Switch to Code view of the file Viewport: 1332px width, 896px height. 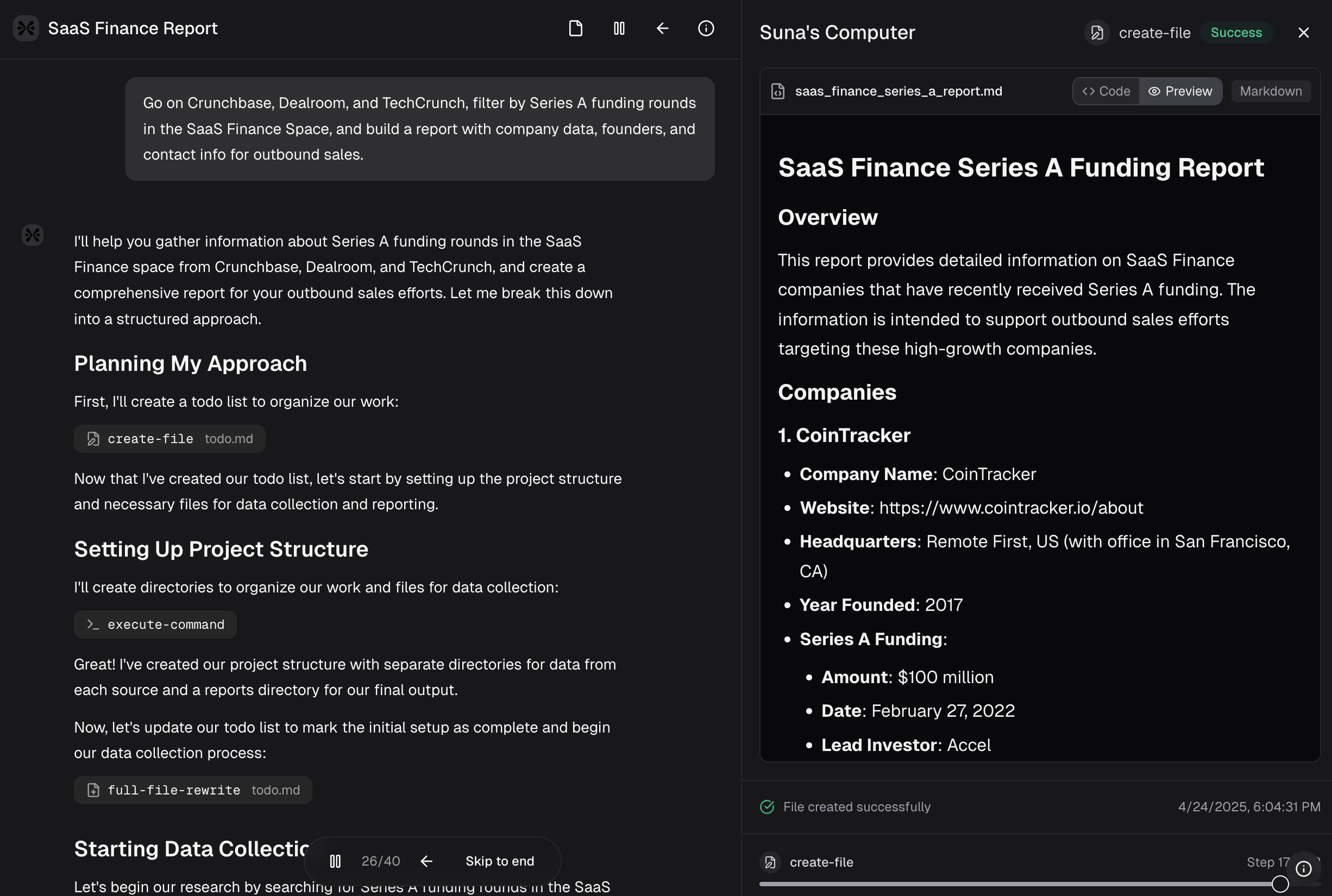[x=1106, y=91]
